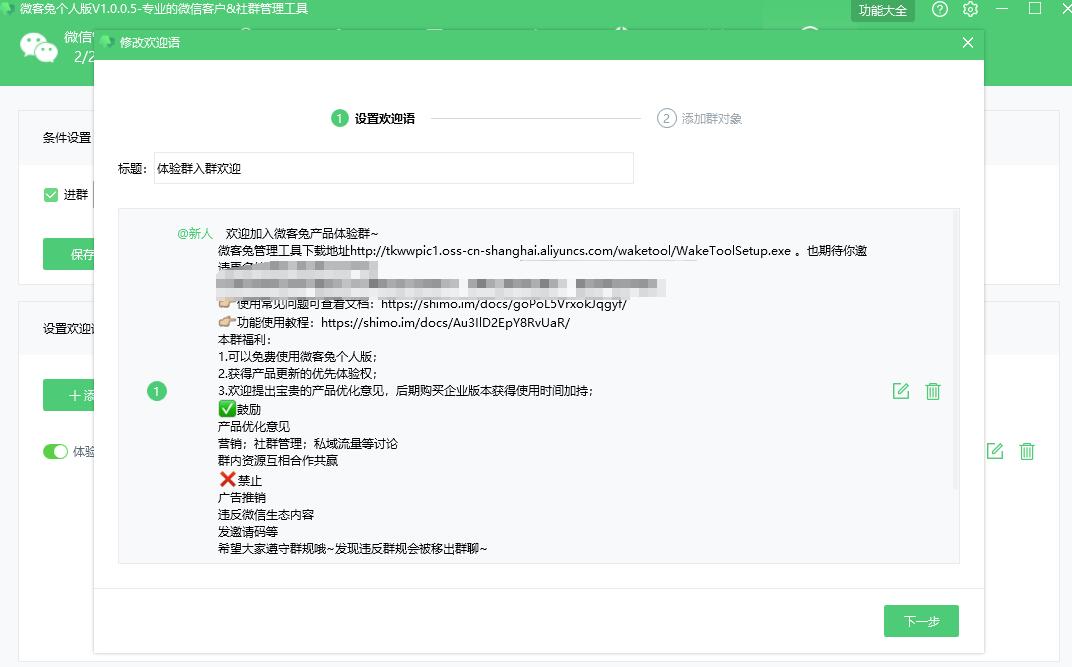
Task: Click the line 2.获得产品更新的优先体验权；
Action: tap(297, 374)
